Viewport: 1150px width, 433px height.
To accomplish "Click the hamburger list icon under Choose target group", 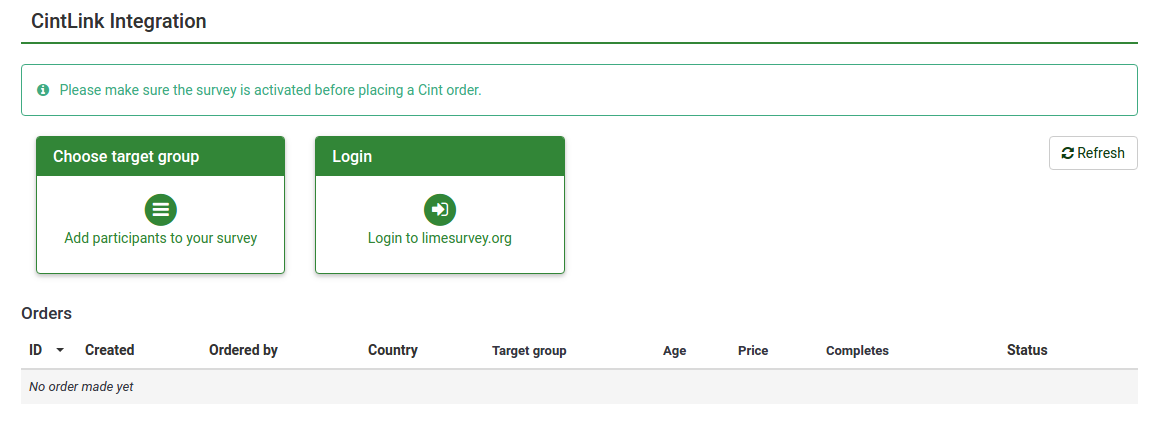I will (x=161, y=209).
